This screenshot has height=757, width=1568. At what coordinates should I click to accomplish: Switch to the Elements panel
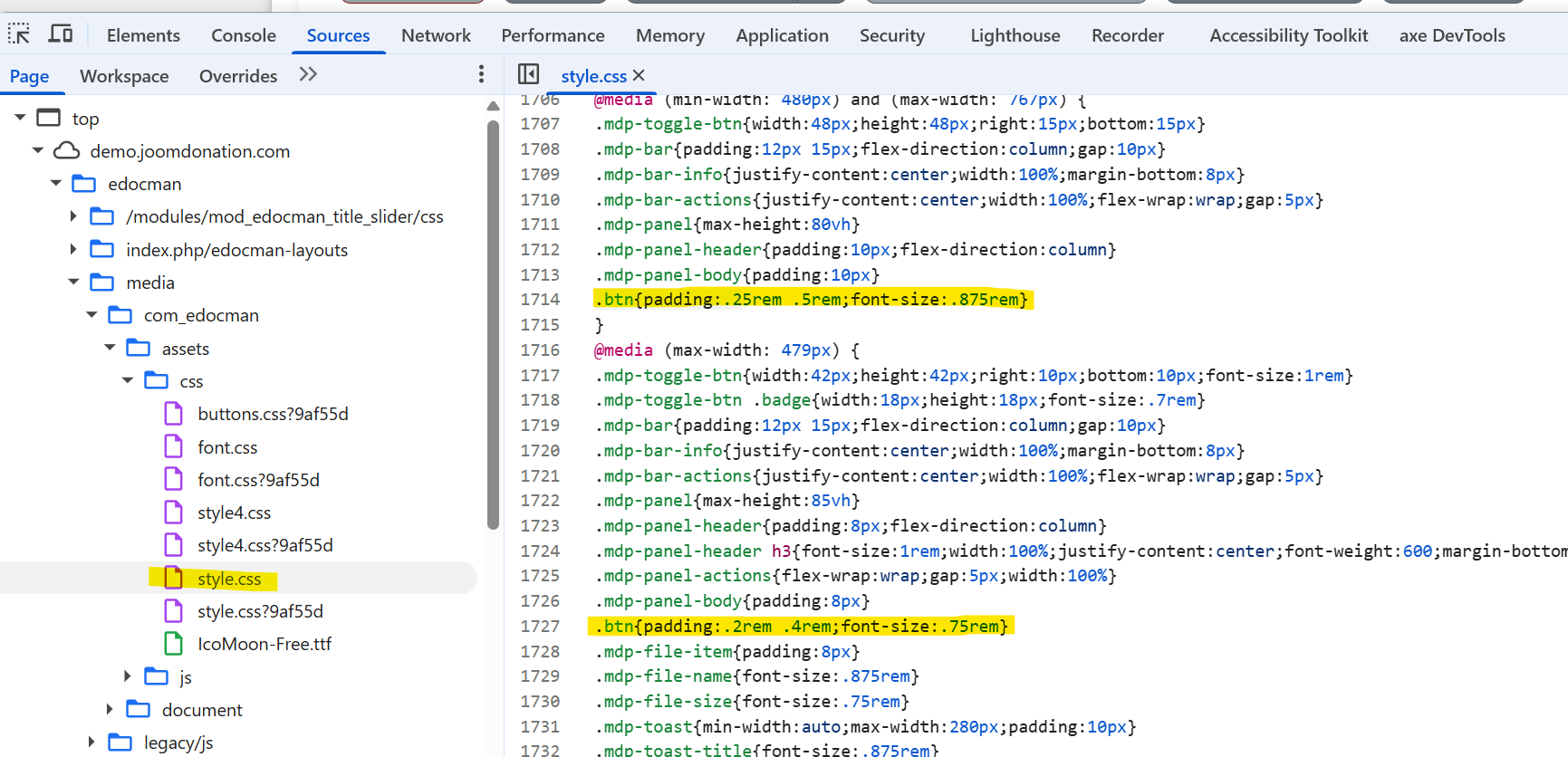tap(143, 35)
